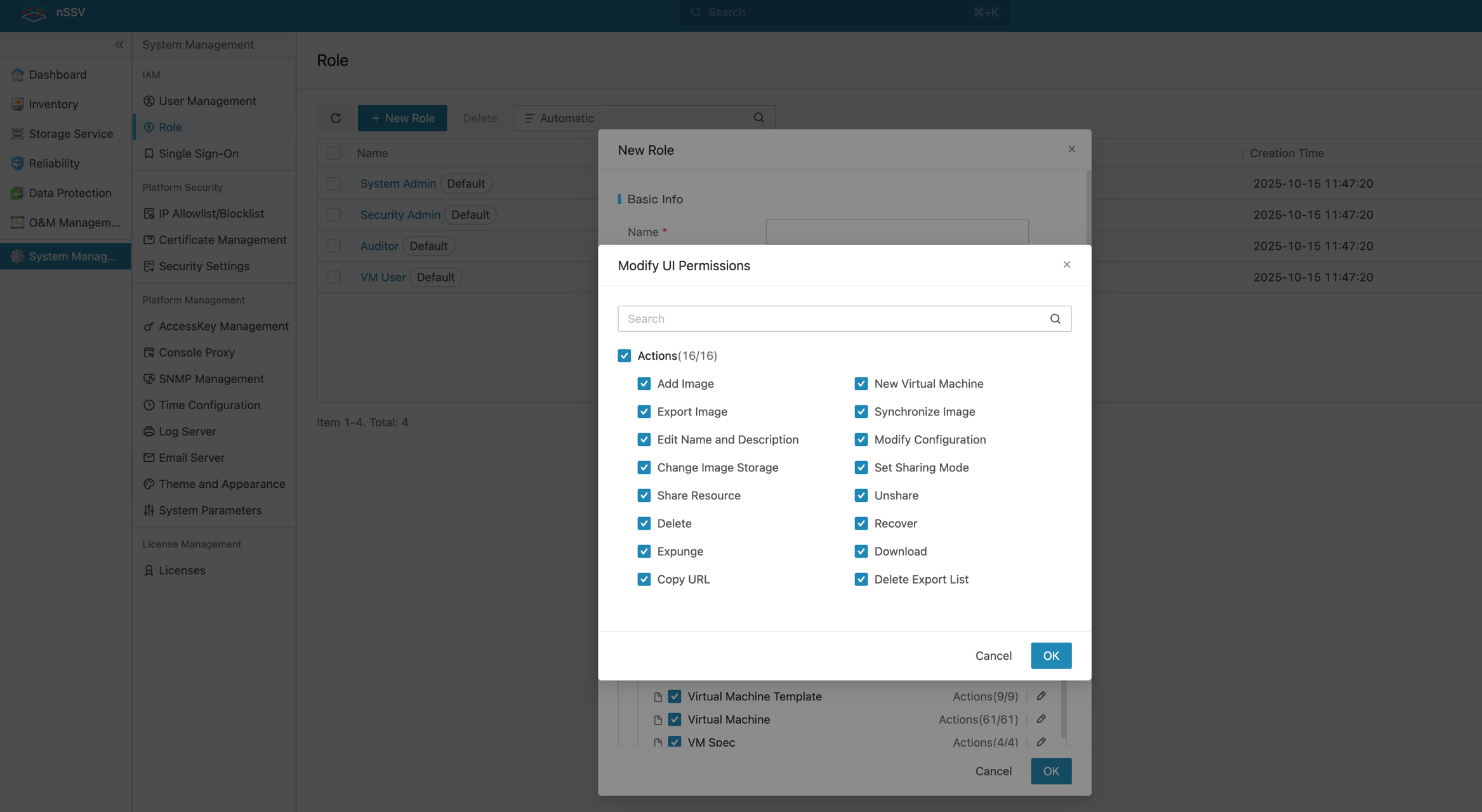Open Security Settings menu item
Screen dimensions: 1482x812
pyautogui.click(x=204, y=266)
